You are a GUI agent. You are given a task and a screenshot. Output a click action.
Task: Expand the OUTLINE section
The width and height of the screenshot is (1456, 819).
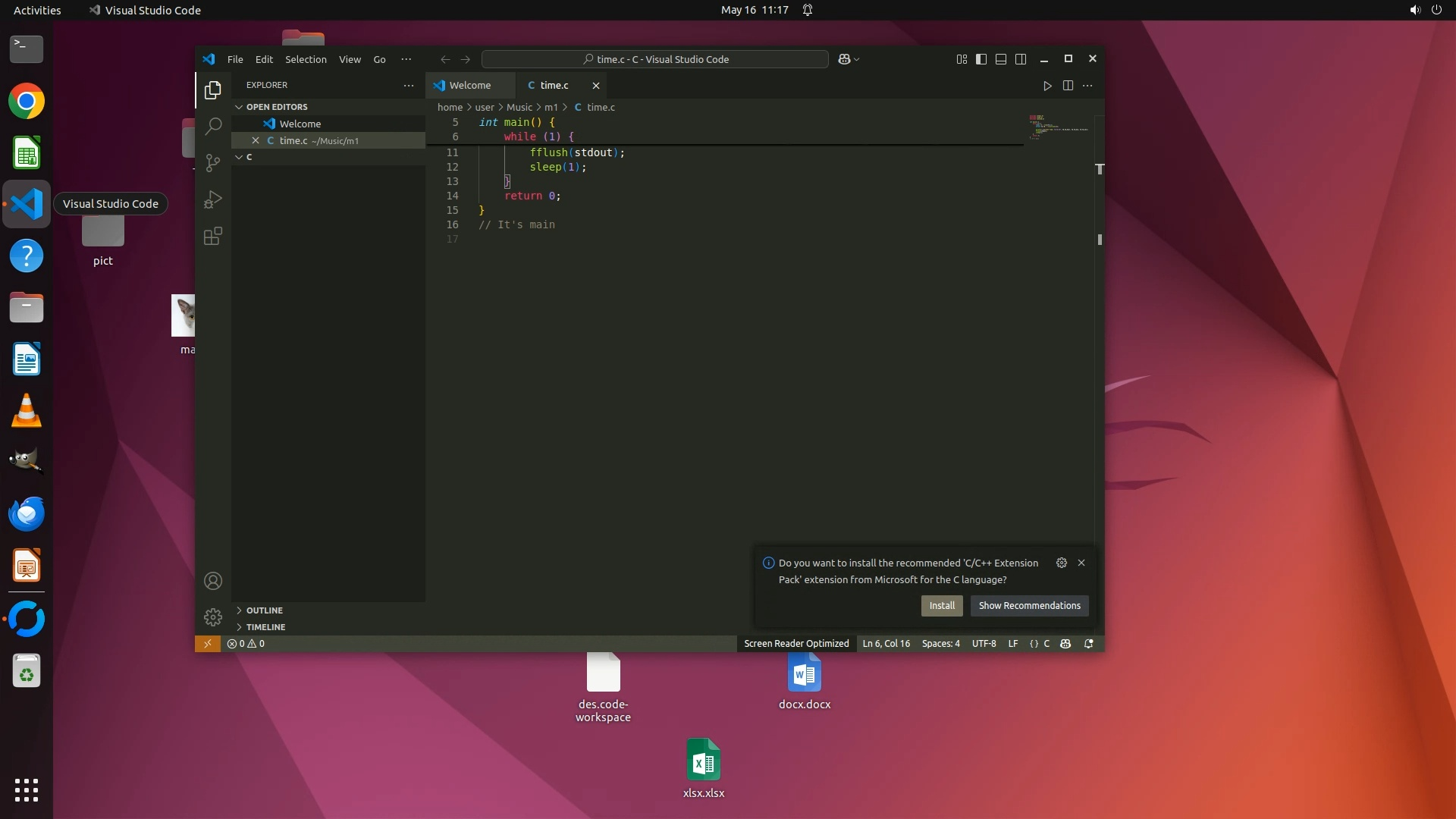point(264,610)
